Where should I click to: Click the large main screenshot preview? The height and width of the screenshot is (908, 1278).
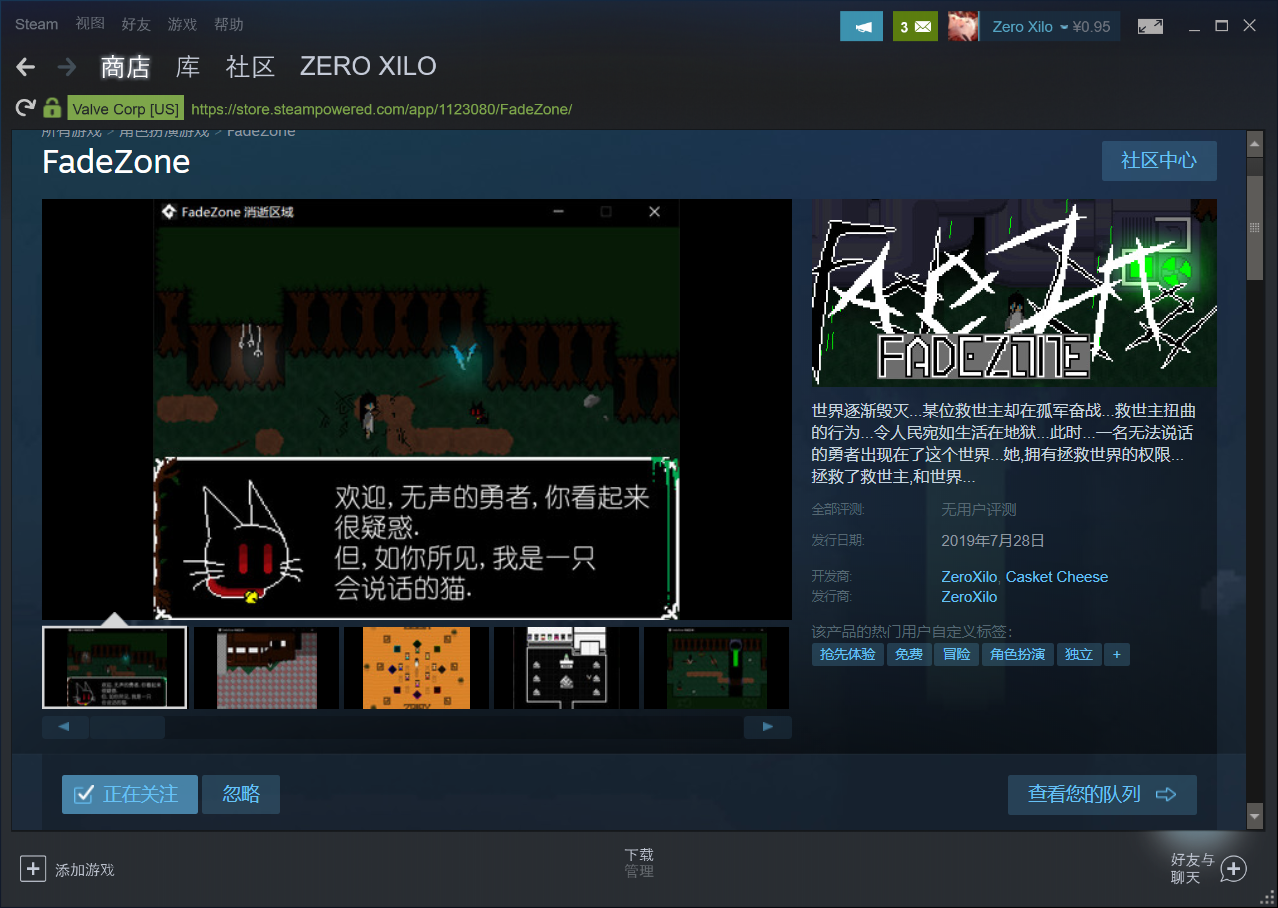[x=417, y=409]
